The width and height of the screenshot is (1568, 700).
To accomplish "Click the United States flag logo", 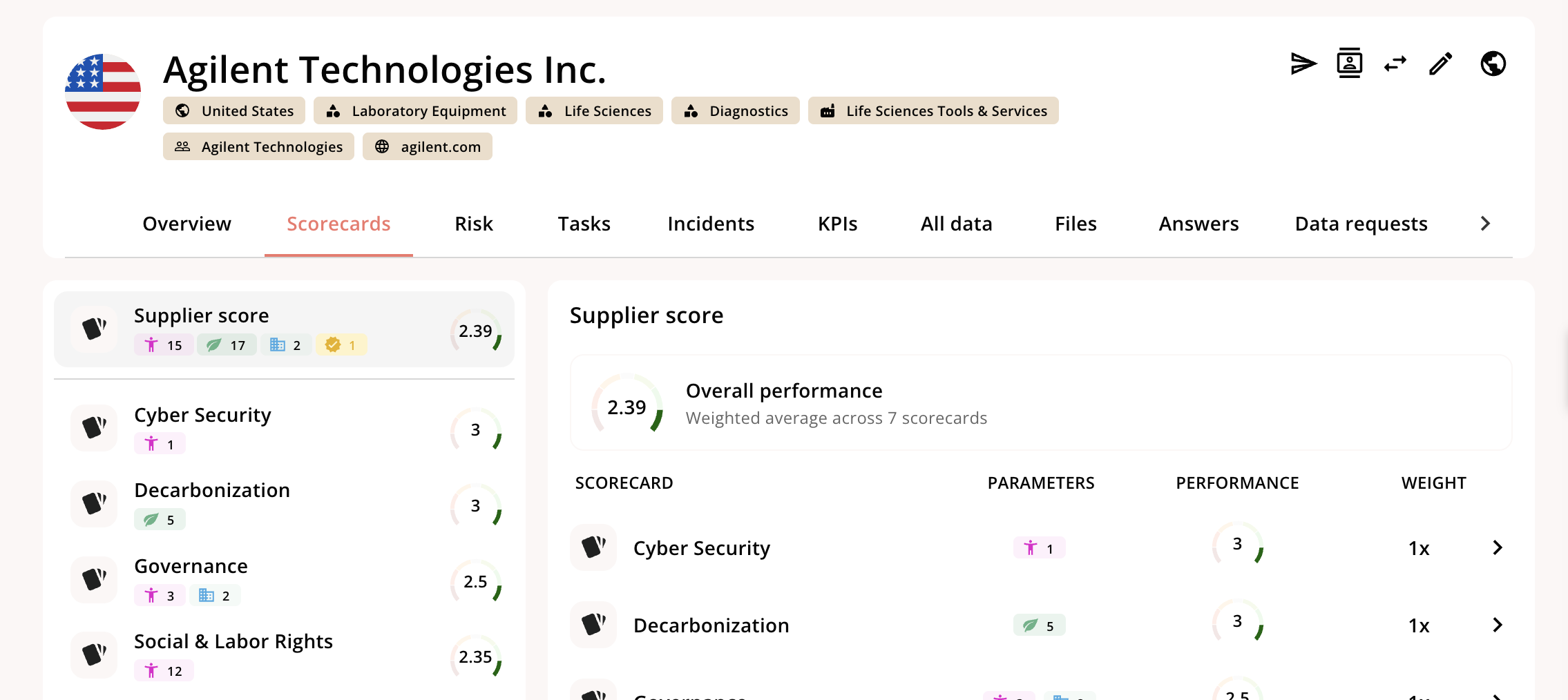I will 103,92.
